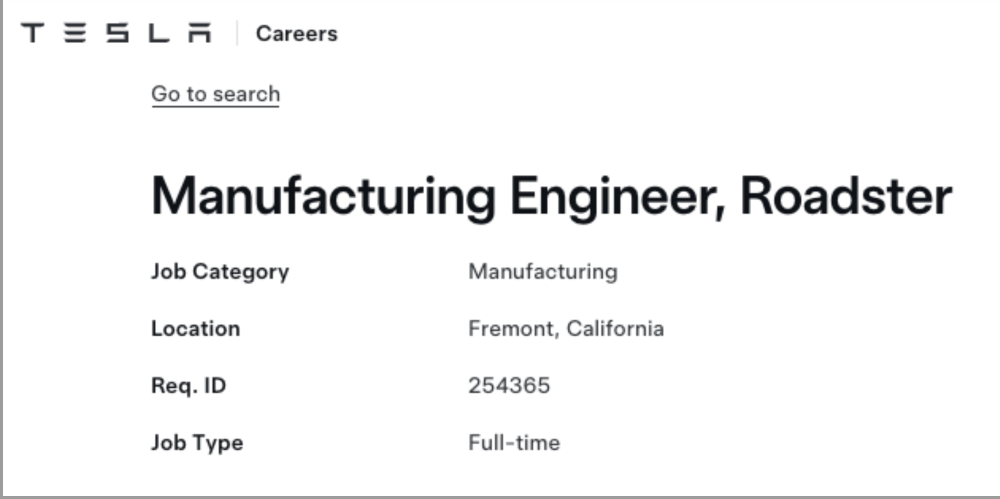Click the vertical divider left of Careers

click(237, 34)
